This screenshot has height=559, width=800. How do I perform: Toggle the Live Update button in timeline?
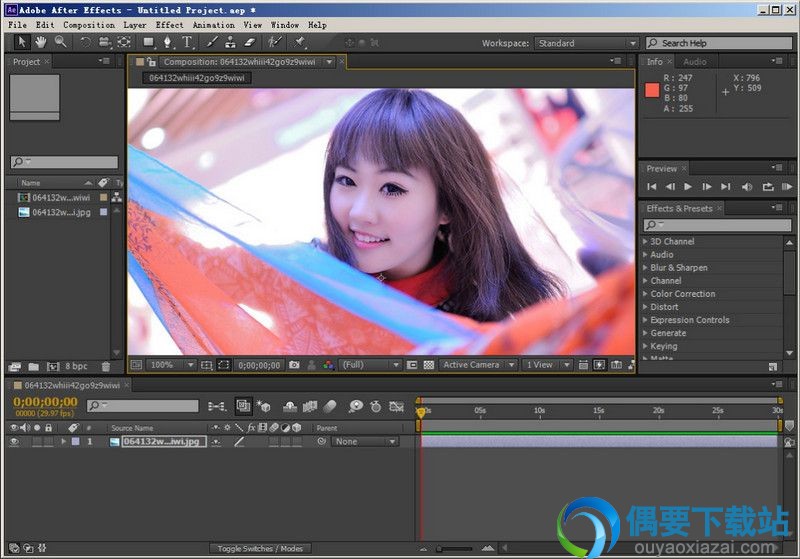click(244, 406)
